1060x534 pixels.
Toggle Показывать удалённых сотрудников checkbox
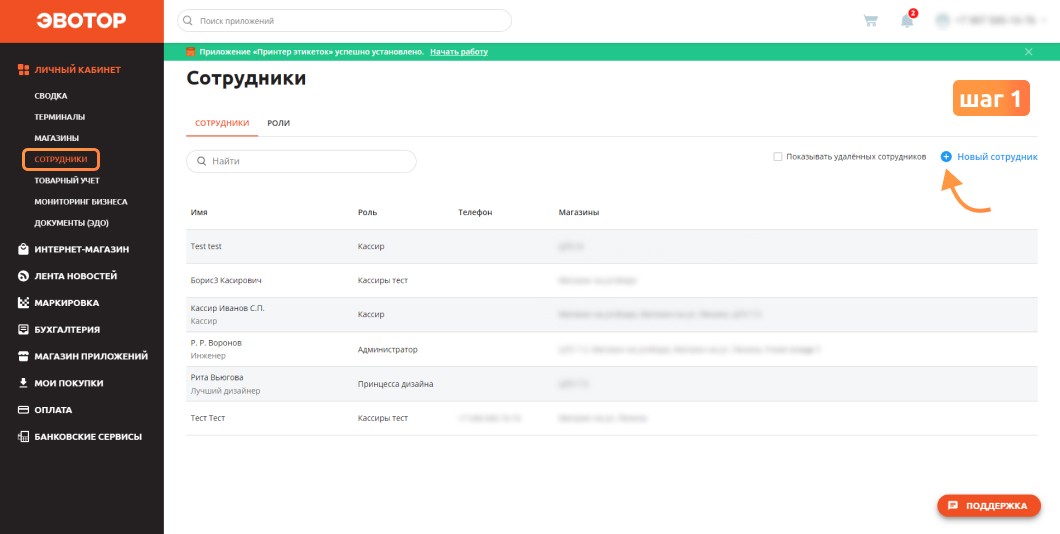coord(777,157)
